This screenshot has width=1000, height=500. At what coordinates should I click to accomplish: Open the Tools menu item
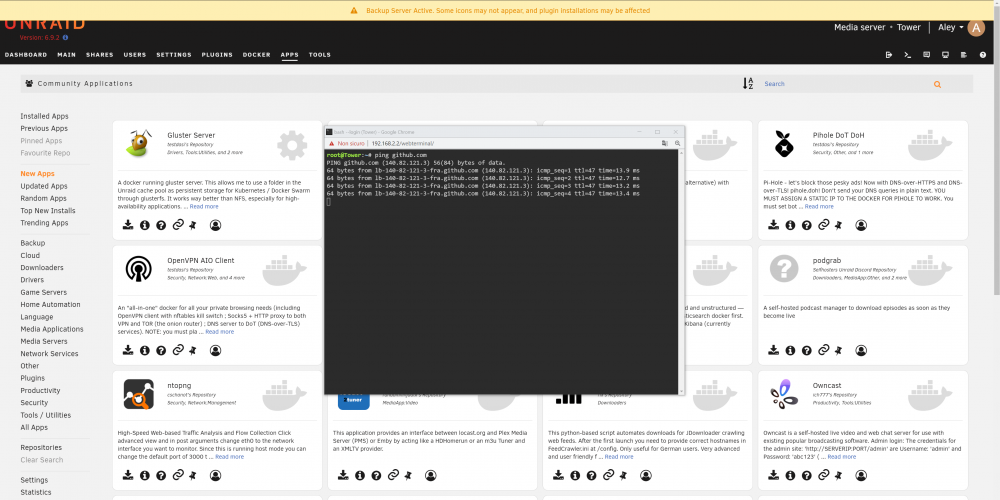(x=320, y=55)
